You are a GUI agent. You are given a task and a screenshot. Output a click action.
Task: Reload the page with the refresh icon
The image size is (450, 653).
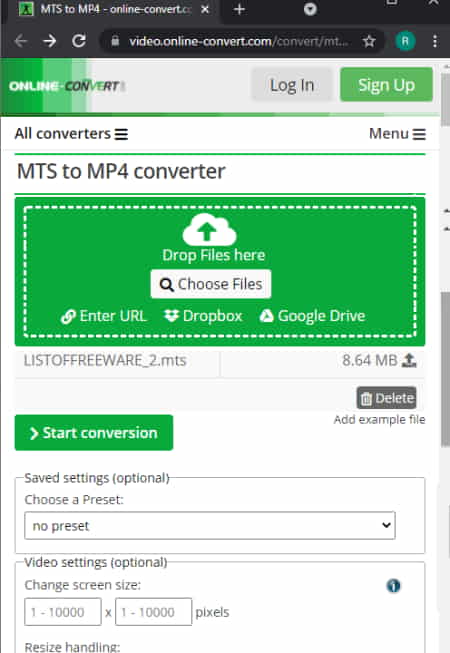click(79, 41)
